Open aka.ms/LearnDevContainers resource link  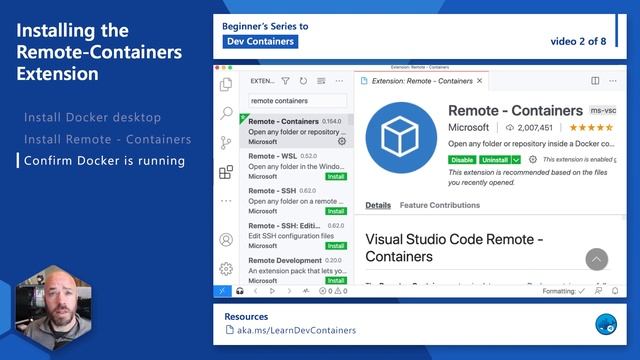point(296,330)
